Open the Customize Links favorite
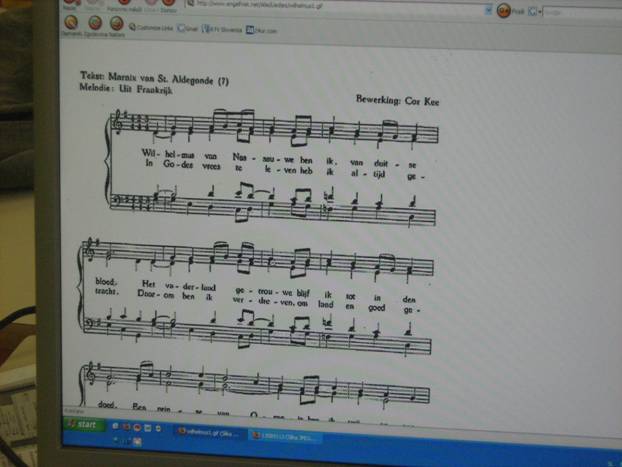The height and width of the screenshot is (467, 622). (153, 27)
